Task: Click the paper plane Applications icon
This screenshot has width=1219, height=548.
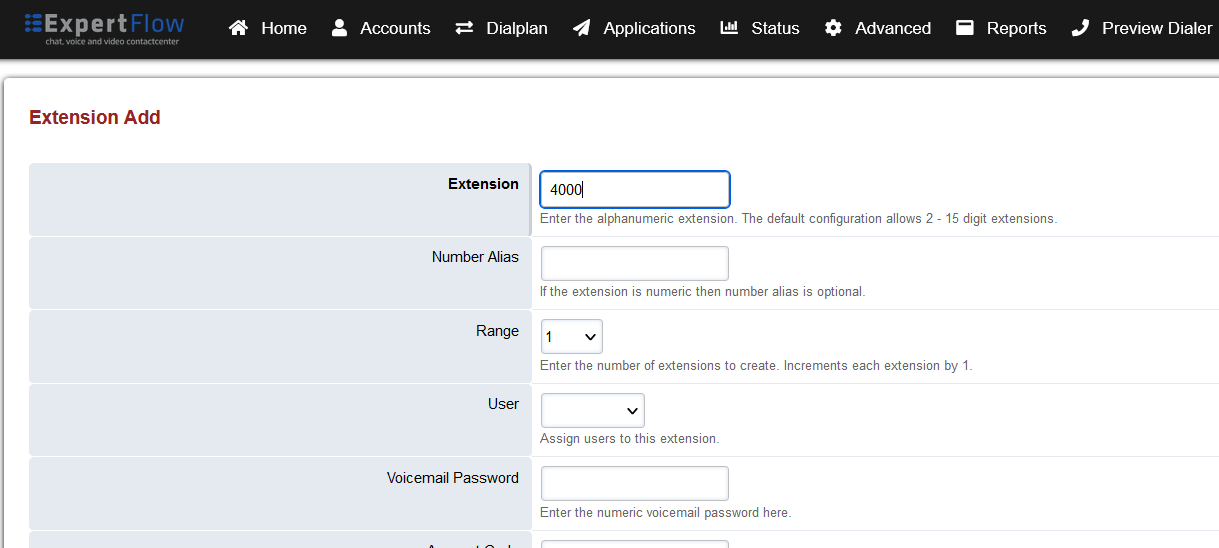Action: point(581,28)
